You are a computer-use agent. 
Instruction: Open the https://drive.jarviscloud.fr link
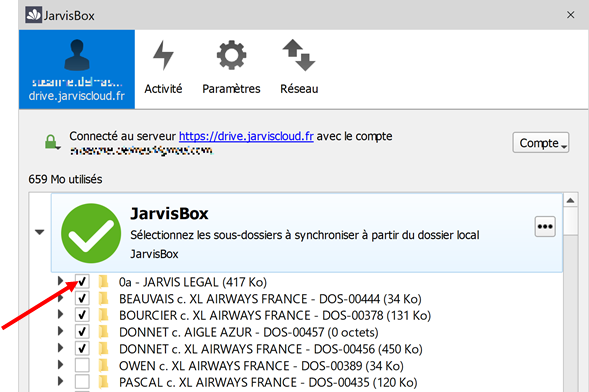(246, 136)
